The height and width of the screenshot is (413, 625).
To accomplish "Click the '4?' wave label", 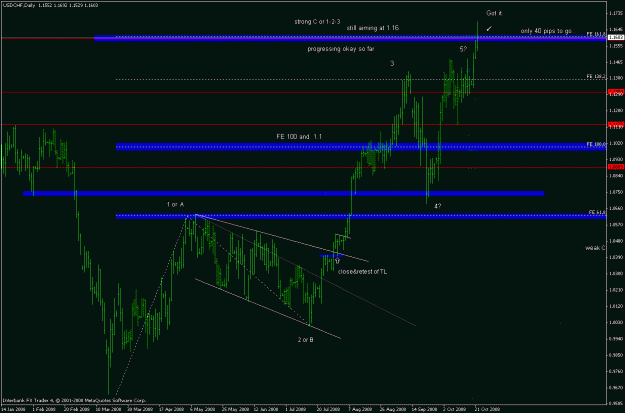I will pyautogui.click(x=437, y=206).
